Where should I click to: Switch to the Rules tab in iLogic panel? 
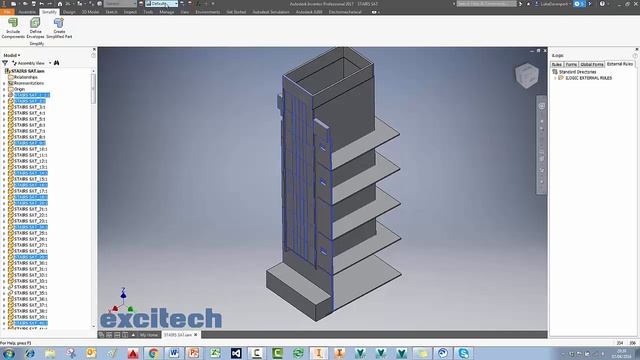(557, 64)
